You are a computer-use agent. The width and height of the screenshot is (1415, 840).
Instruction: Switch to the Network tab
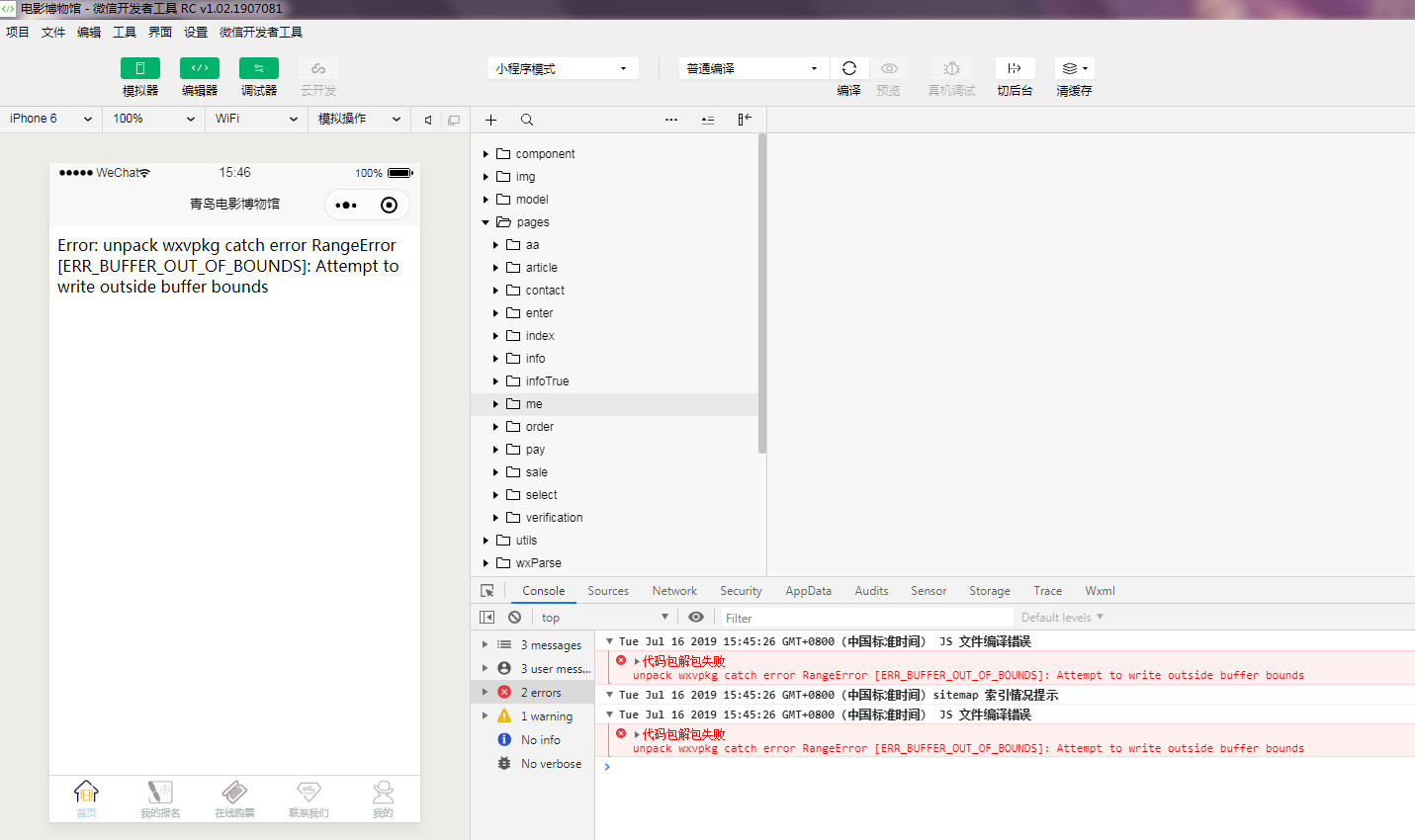tap(674, 591)
